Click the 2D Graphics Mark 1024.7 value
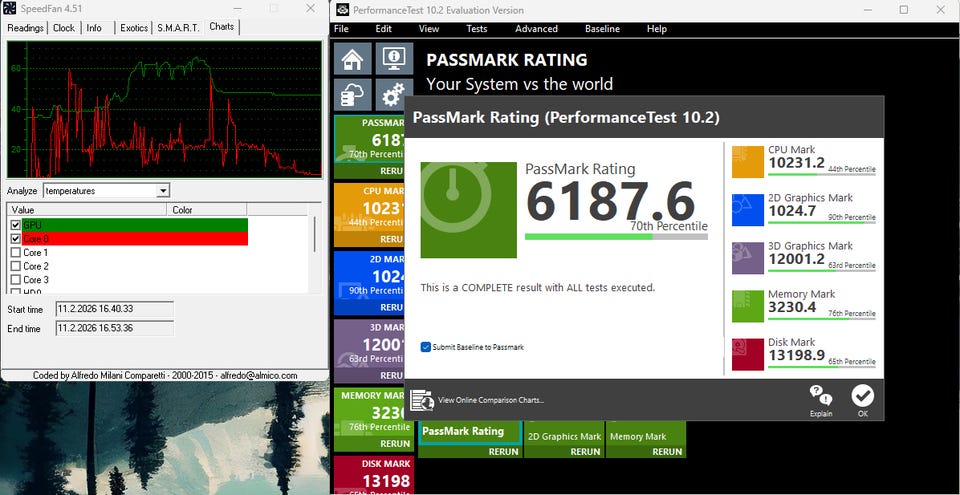Viewport: 960px width, 495px height. (792, 211)
